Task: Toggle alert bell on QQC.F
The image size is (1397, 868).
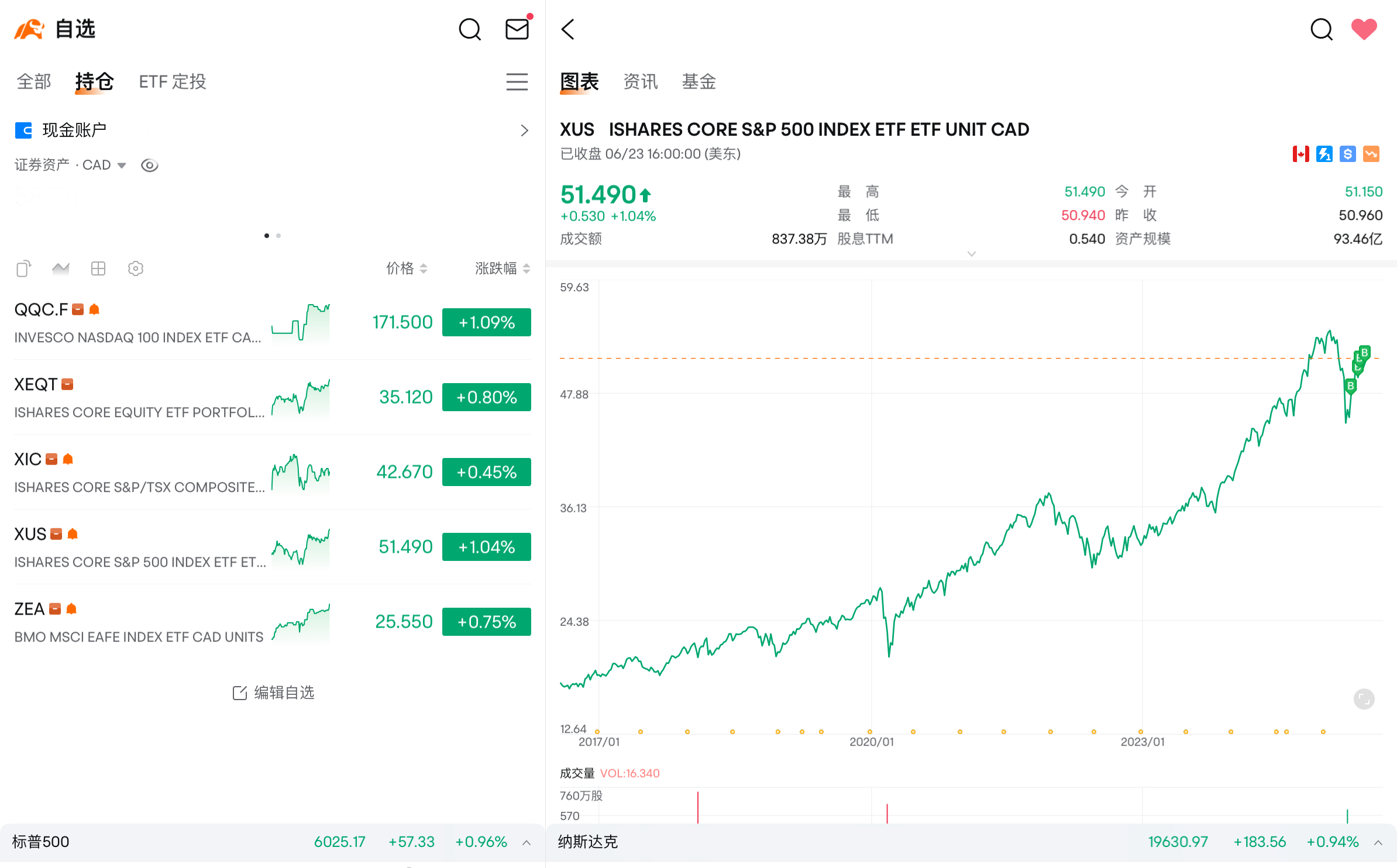Action: pyautogui.click(x=95, y=309)
